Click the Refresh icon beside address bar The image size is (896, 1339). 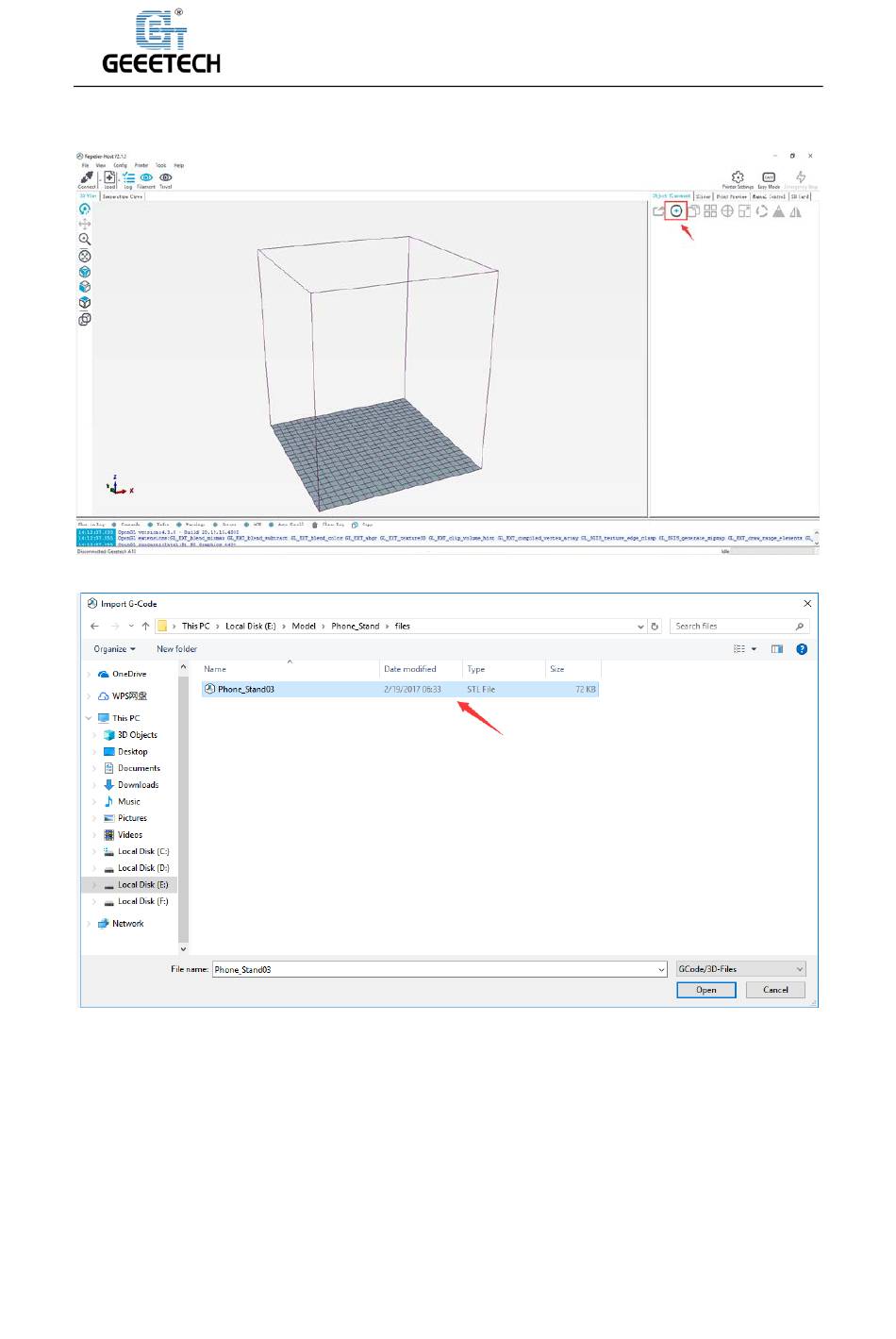[655, 626]
